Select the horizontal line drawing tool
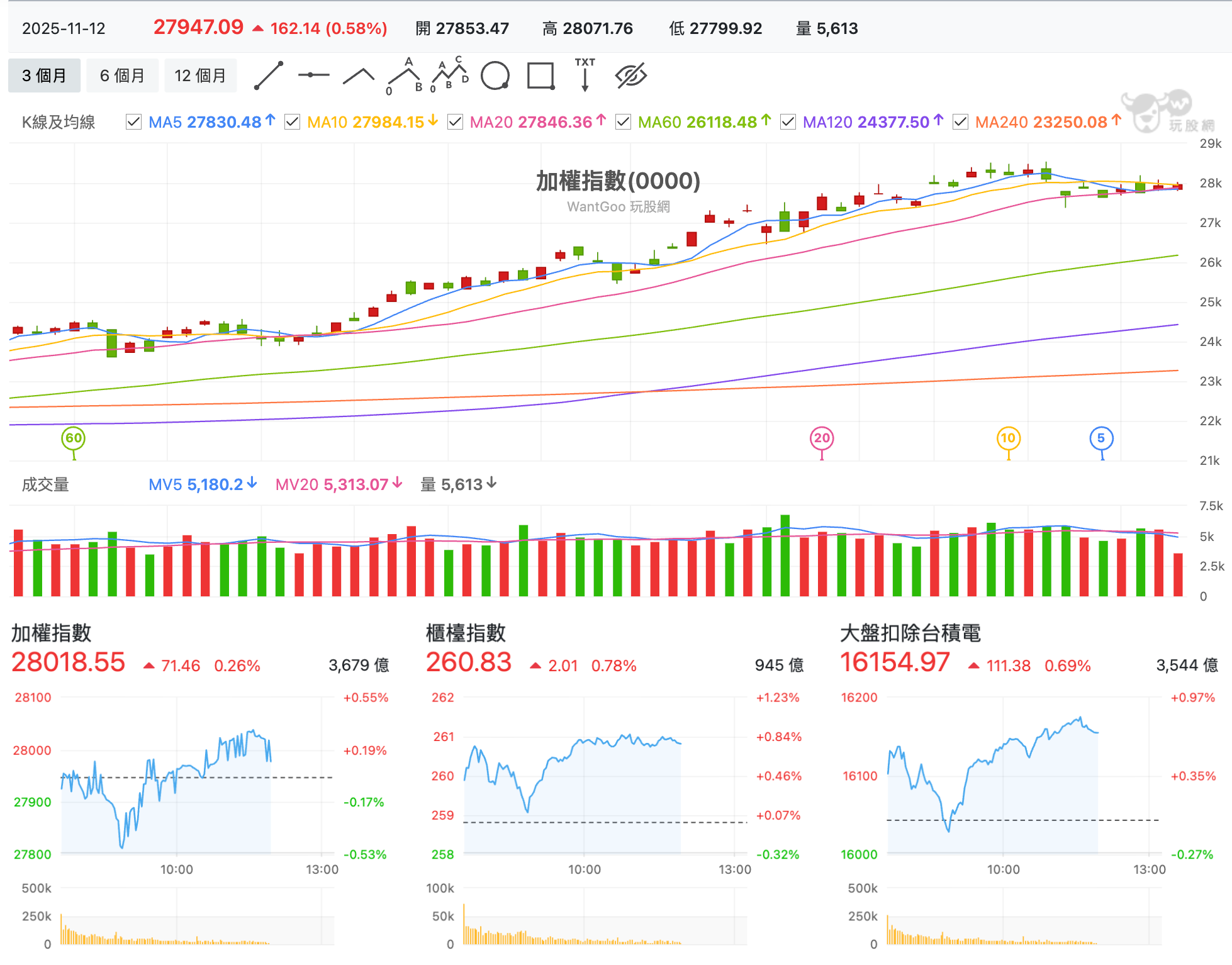The height and width of the screenshot is (965, 1232). coord(314,75)
